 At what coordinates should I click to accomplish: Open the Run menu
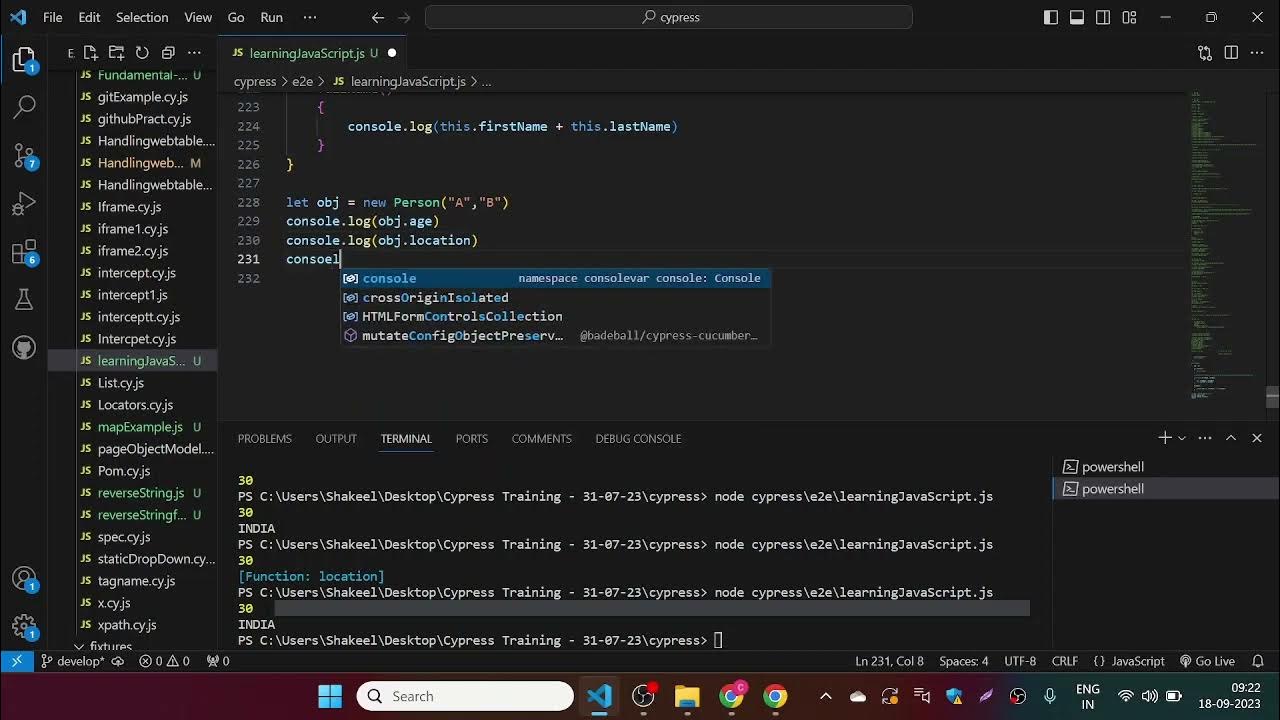(271, 17)
